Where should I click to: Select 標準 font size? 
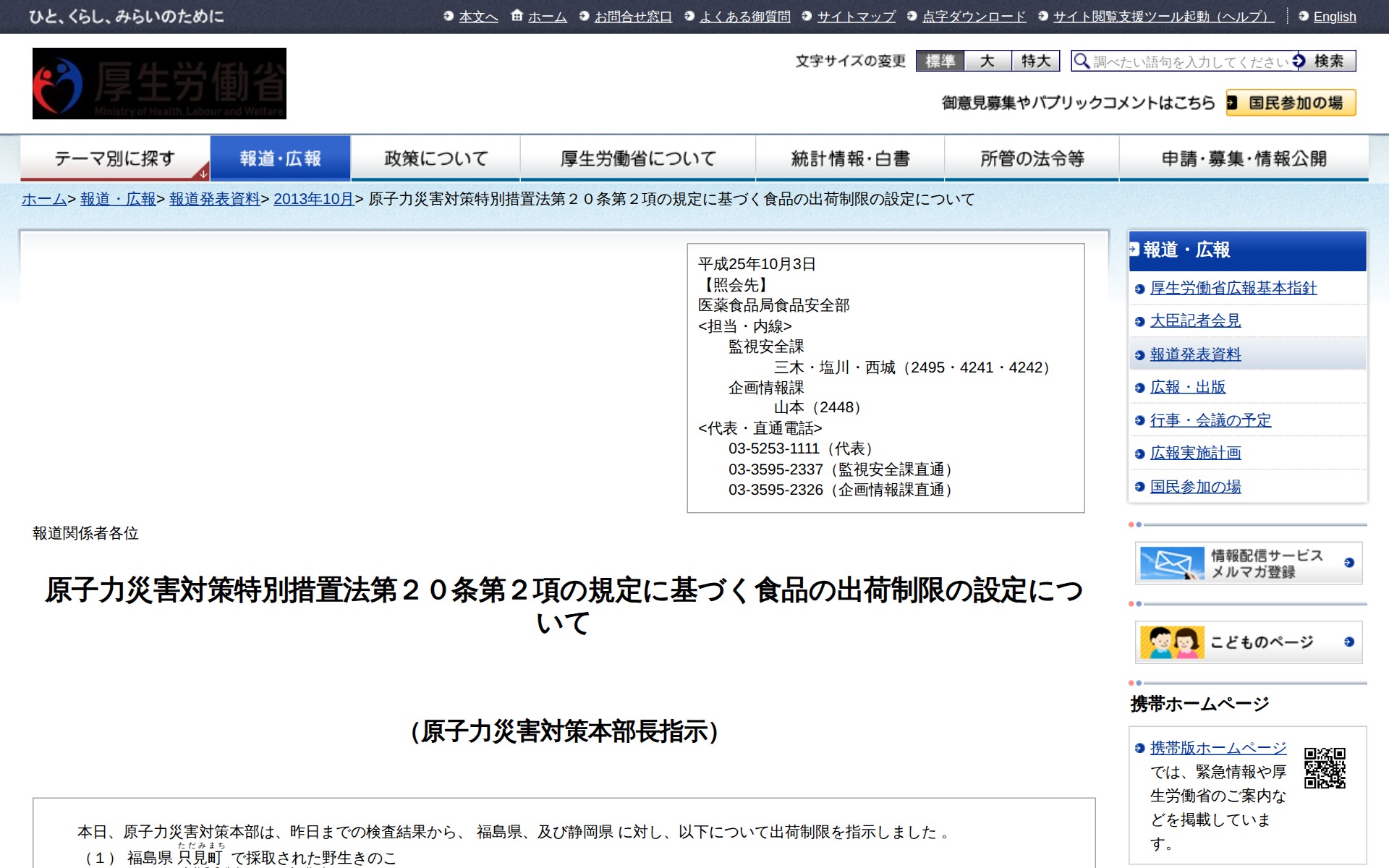940,61
